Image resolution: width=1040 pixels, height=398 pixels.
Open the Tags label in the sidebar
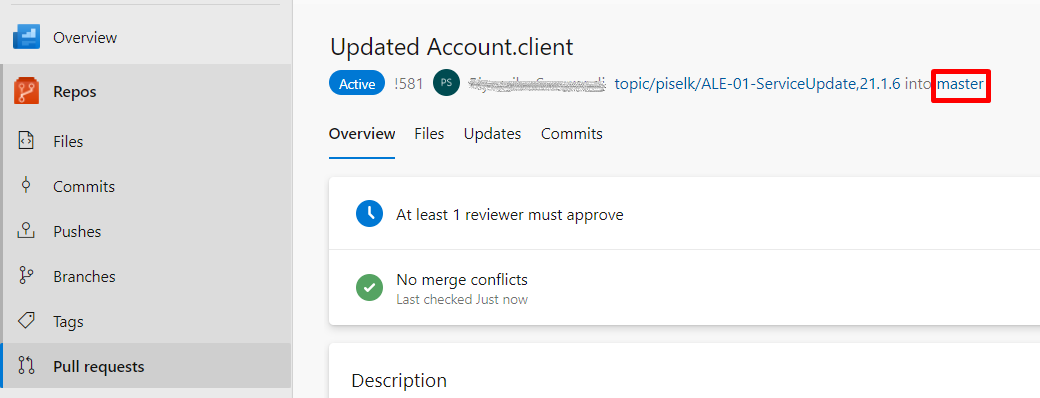[x=68, y=322]
